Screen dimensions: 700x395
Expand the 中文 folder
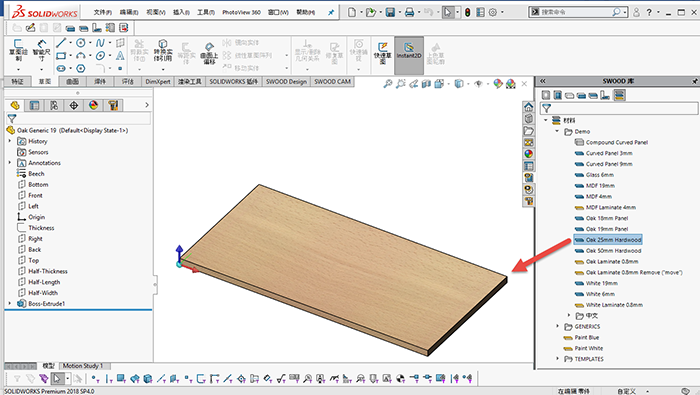(569, 315)
